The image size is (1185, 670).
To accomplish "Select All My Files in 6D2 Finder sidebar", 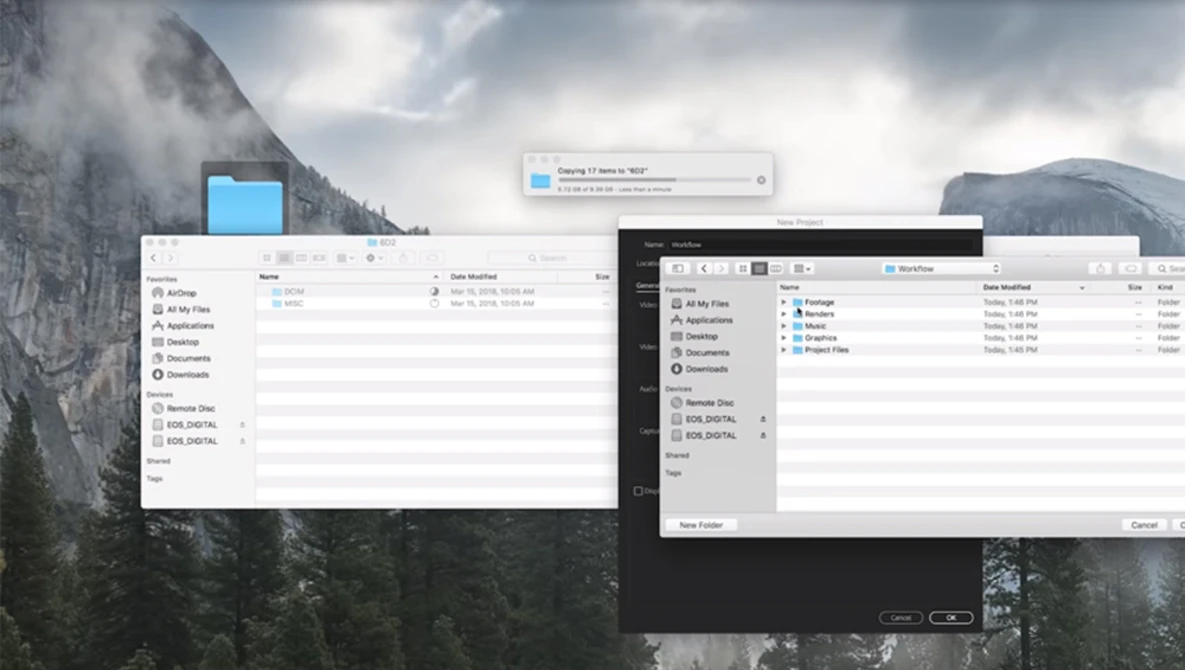I will click(x=188, y=310).
